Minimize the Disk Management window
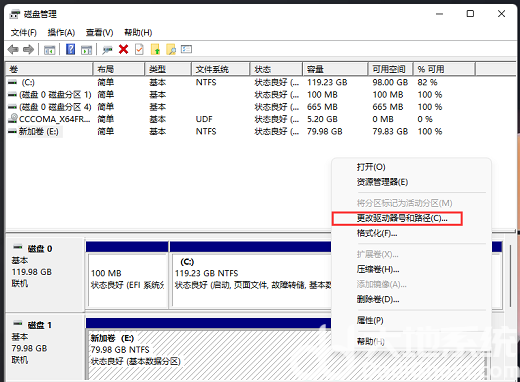The image size is (520, 382). point(439,14)
